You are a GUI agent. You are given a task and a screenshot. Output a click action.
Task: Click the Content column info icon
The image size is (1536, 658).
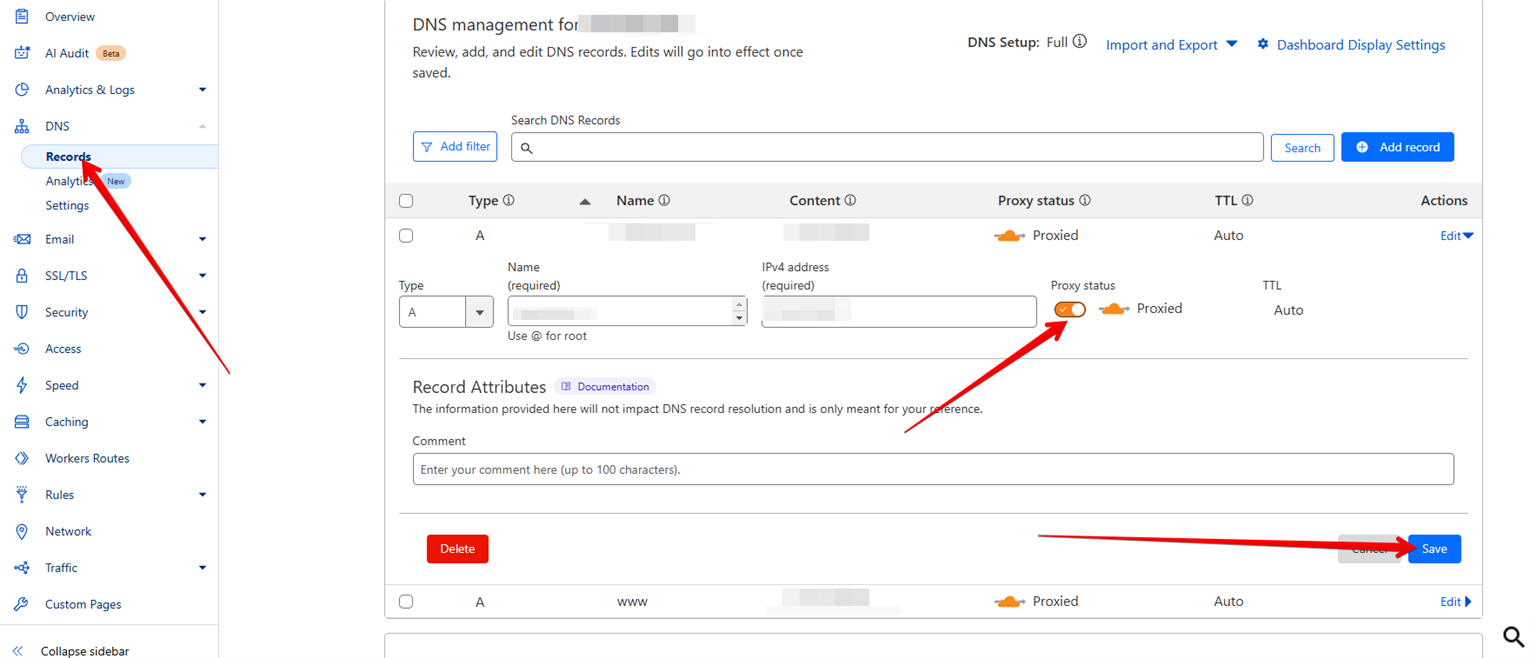850,201
